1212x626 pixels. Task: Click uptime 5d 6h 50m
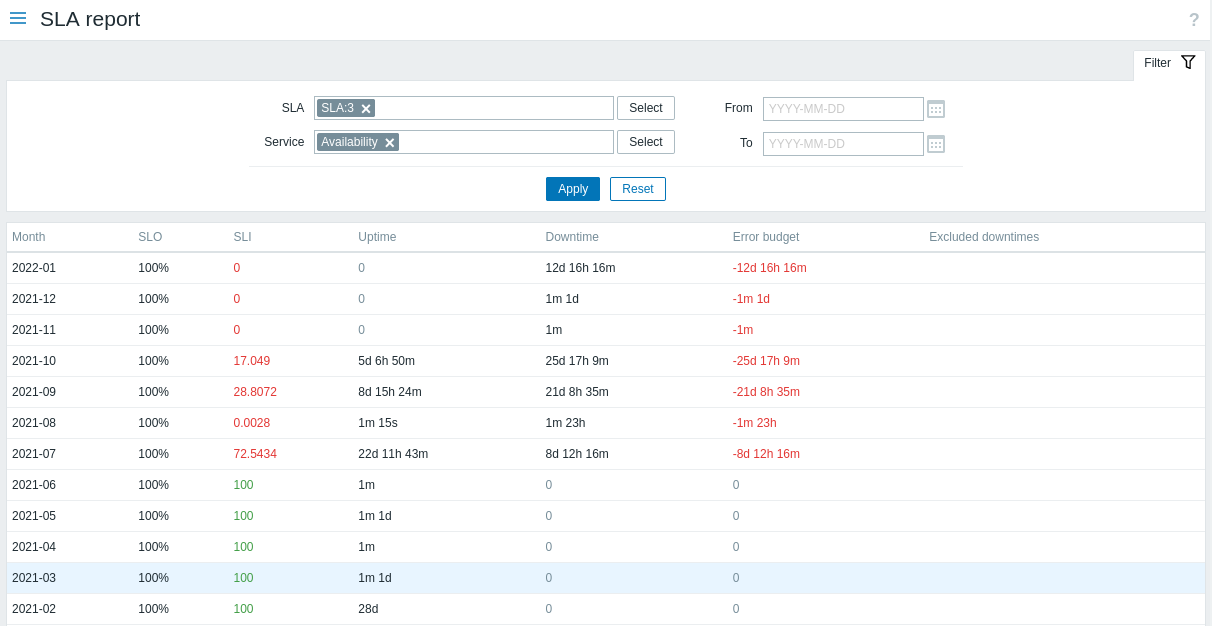tap(386, 361)
